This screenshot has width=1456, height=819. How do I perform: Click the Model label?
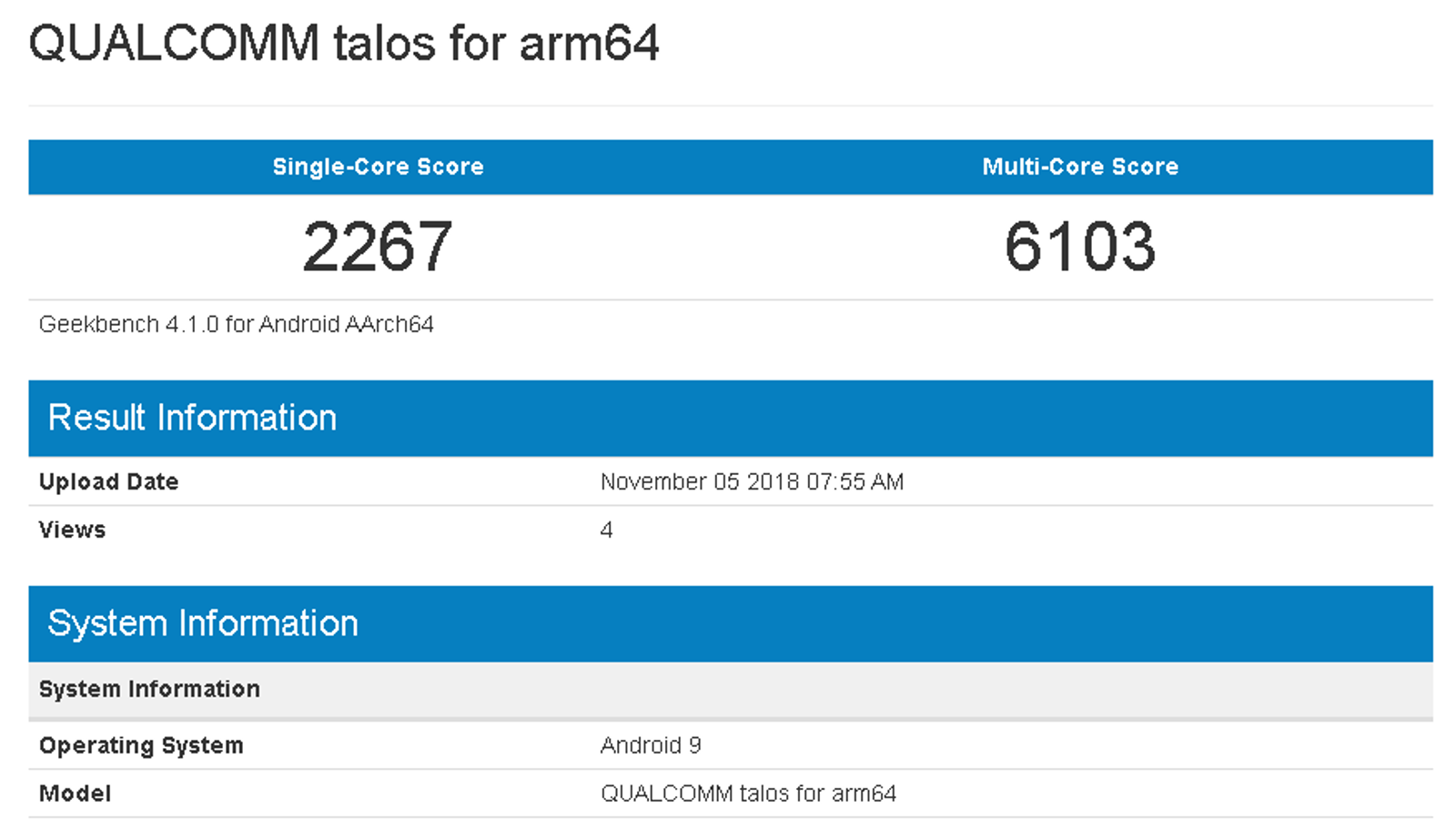tap(75, 794)
